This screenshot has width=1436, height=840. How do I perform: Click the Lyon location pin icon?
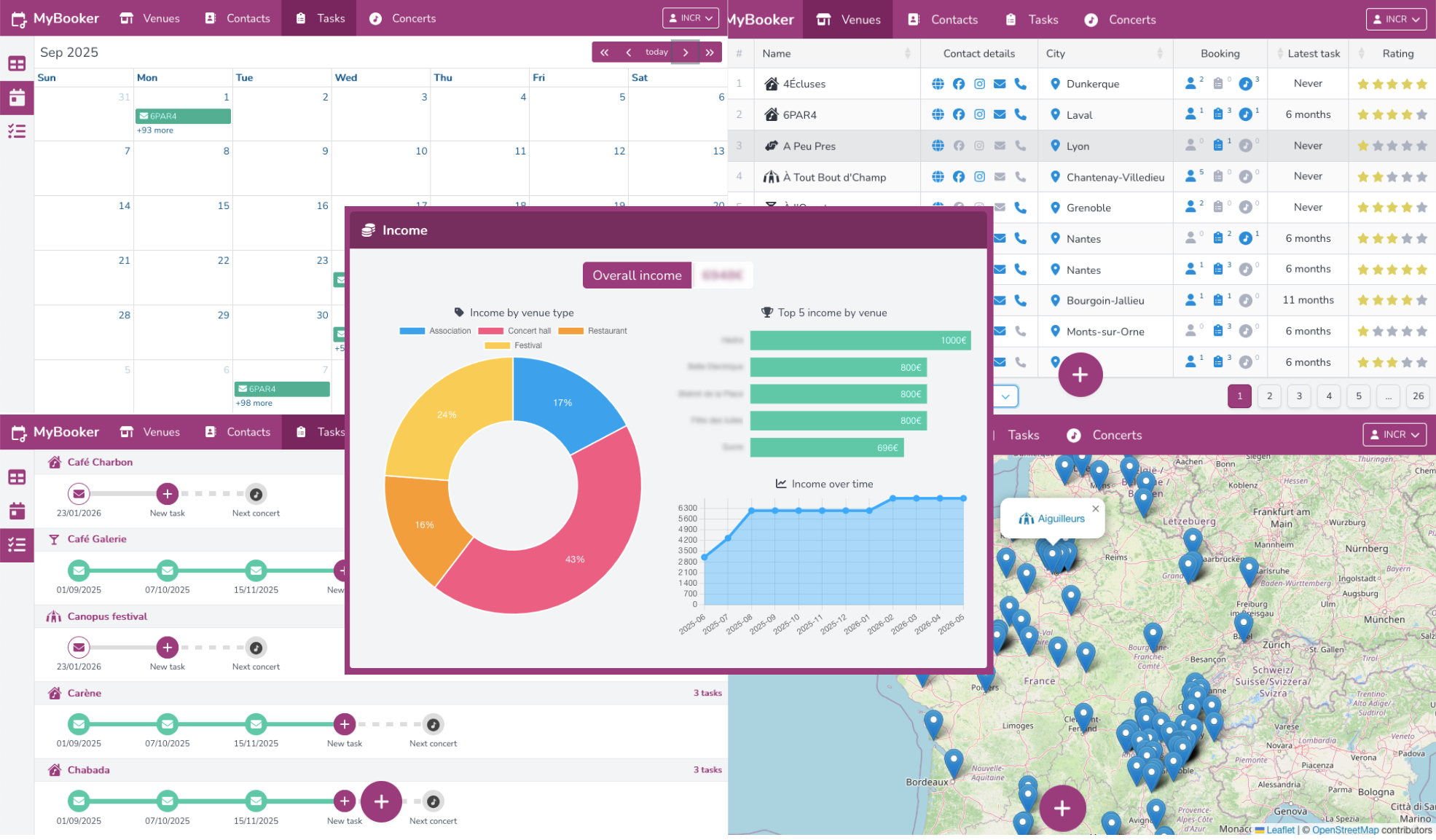(x=1055, y=146)
